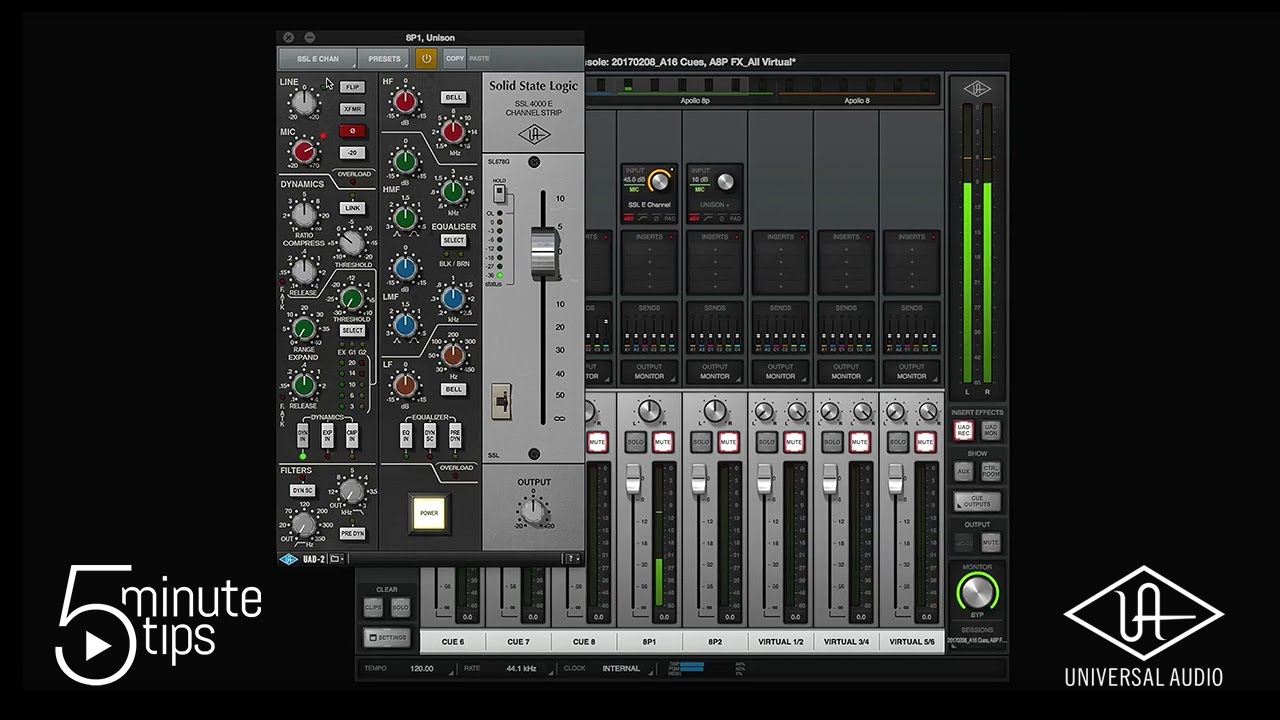Screen dimensions: 1280x720
Task: Expand the CUE OUTPUTS button
Action: [x=977, y=501]
